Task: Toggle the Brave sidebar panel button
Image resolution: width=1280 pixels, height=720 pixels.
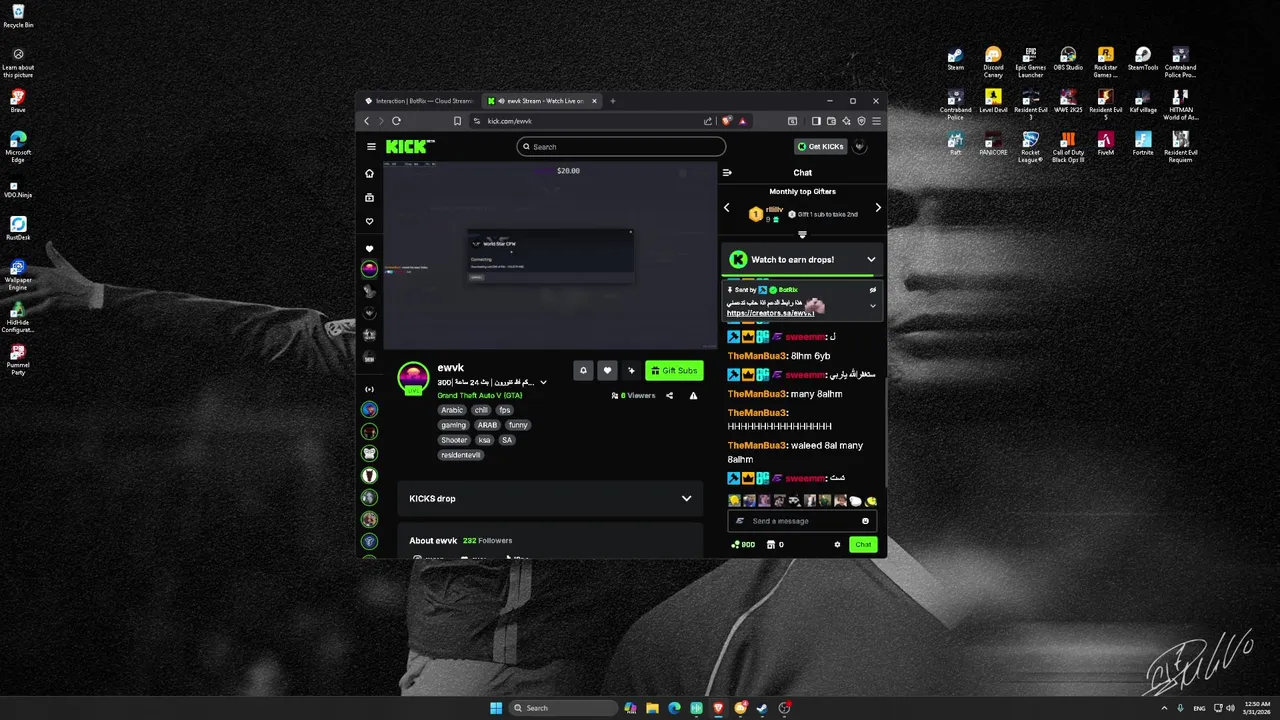Action: click(816, 121)
